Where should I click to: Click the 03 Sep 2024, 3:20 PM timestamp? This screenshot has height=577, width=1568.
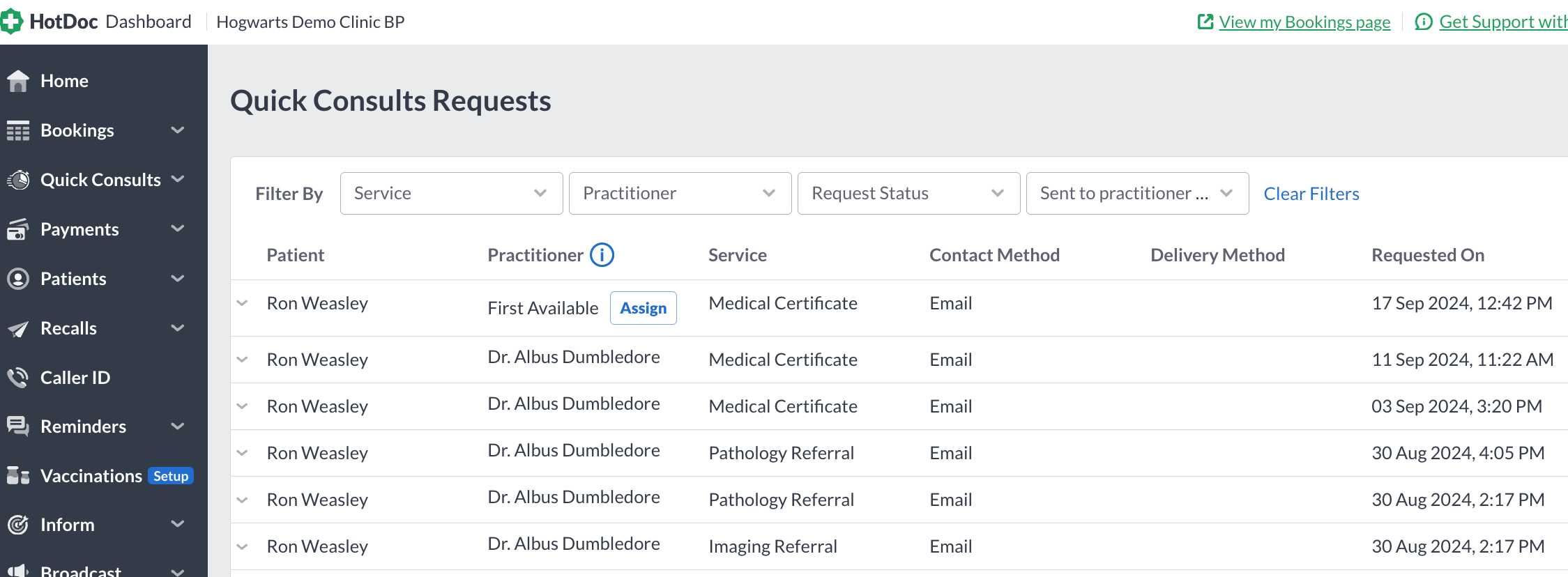(x=1456, y=406)
